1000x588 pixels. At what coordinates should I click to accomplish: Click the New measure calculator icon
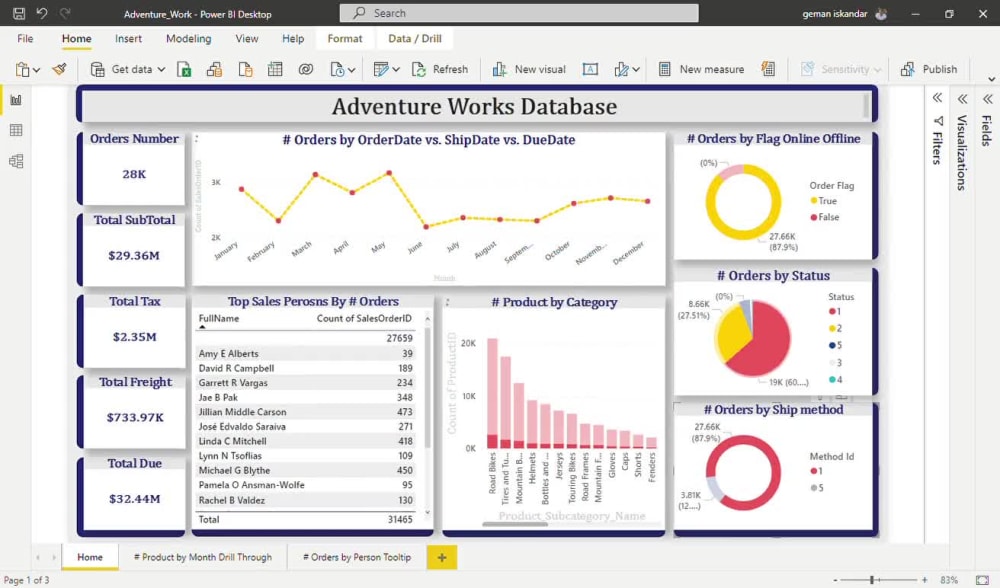point(666,69)
